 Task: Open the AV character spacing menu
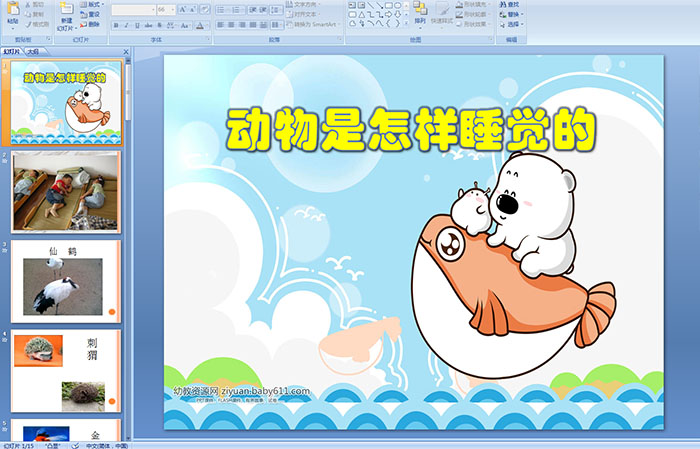(172, 26)
